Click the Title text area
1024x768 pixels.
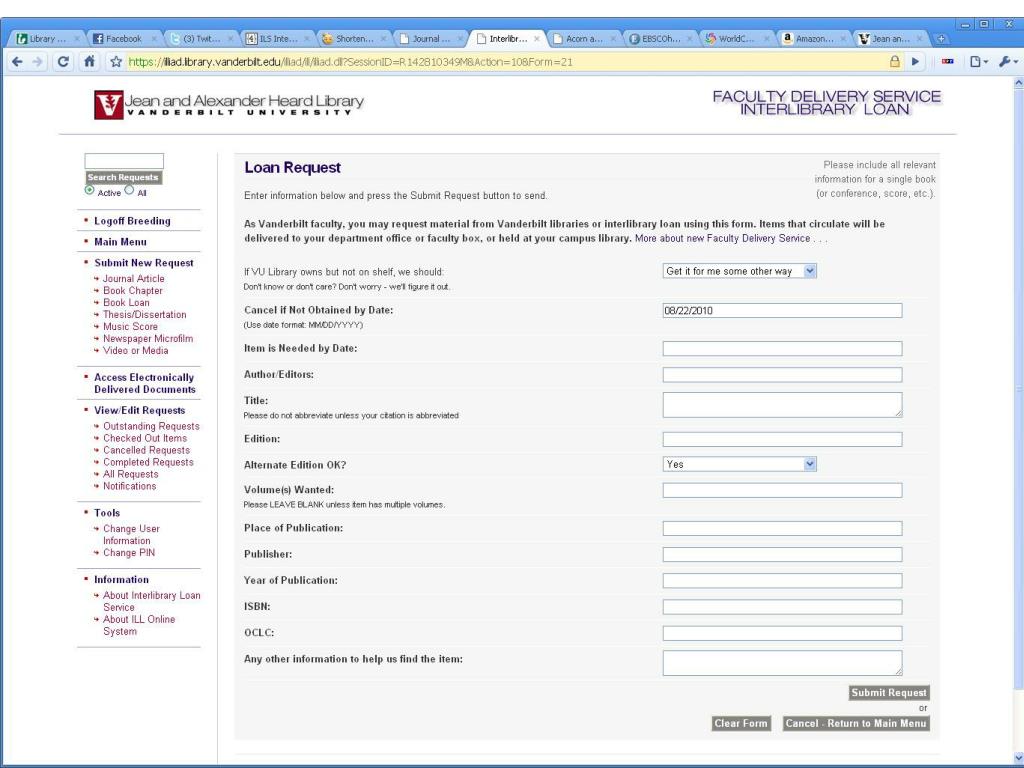tap(782, 405)
